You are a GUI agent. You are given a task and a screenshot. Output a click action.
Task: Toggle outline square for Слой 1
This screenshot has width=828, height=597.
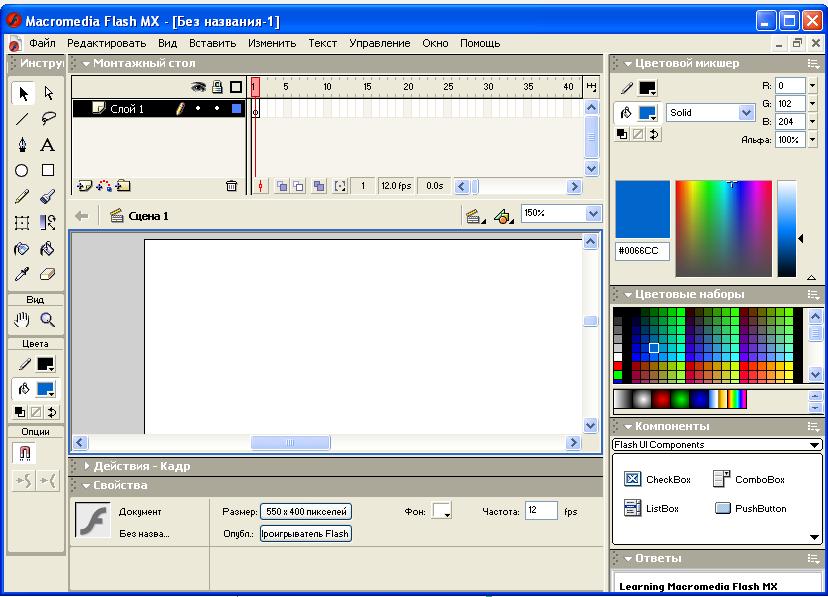pos(236,109)
